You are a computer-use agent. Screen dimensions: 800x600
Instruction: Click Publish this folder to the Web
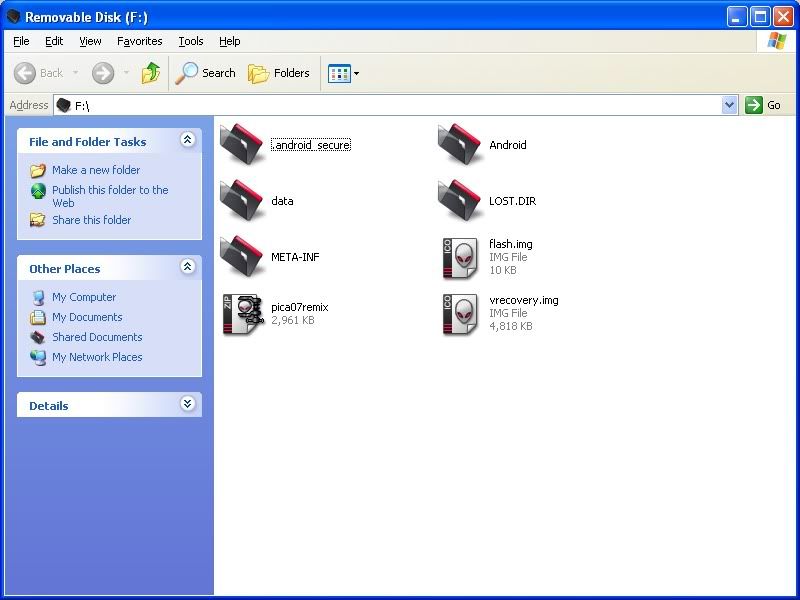110,196
